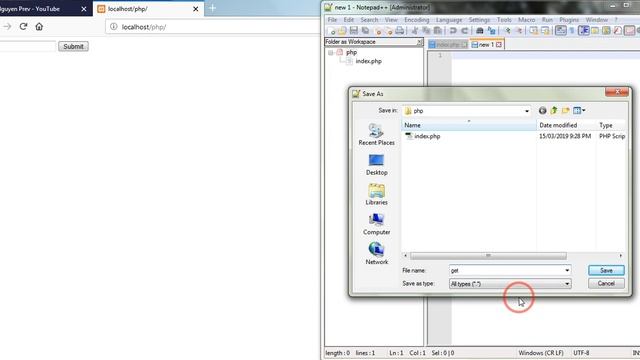Select Libraries in Save As sidebar
Image resolution: width=640 pixels, height=360 pixels.
[x=376, y=194]
